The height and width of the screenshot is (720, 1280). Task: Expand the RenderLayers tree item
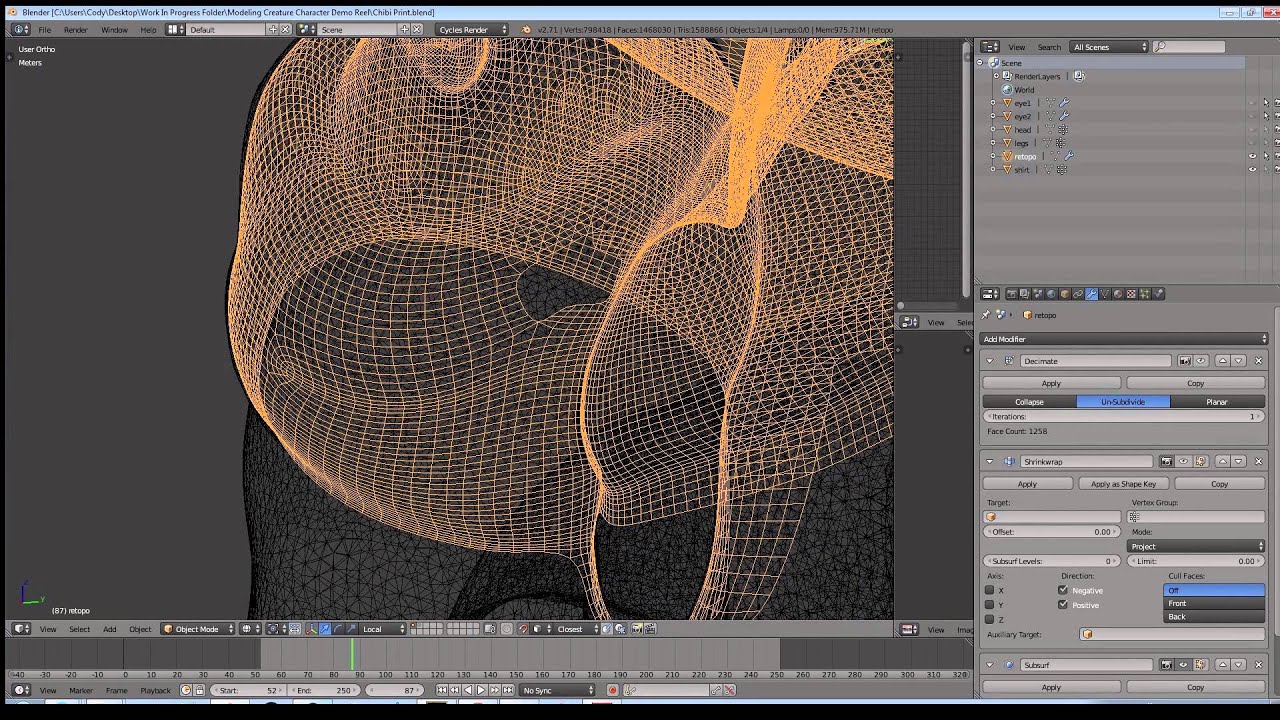[x=996, y=76]
